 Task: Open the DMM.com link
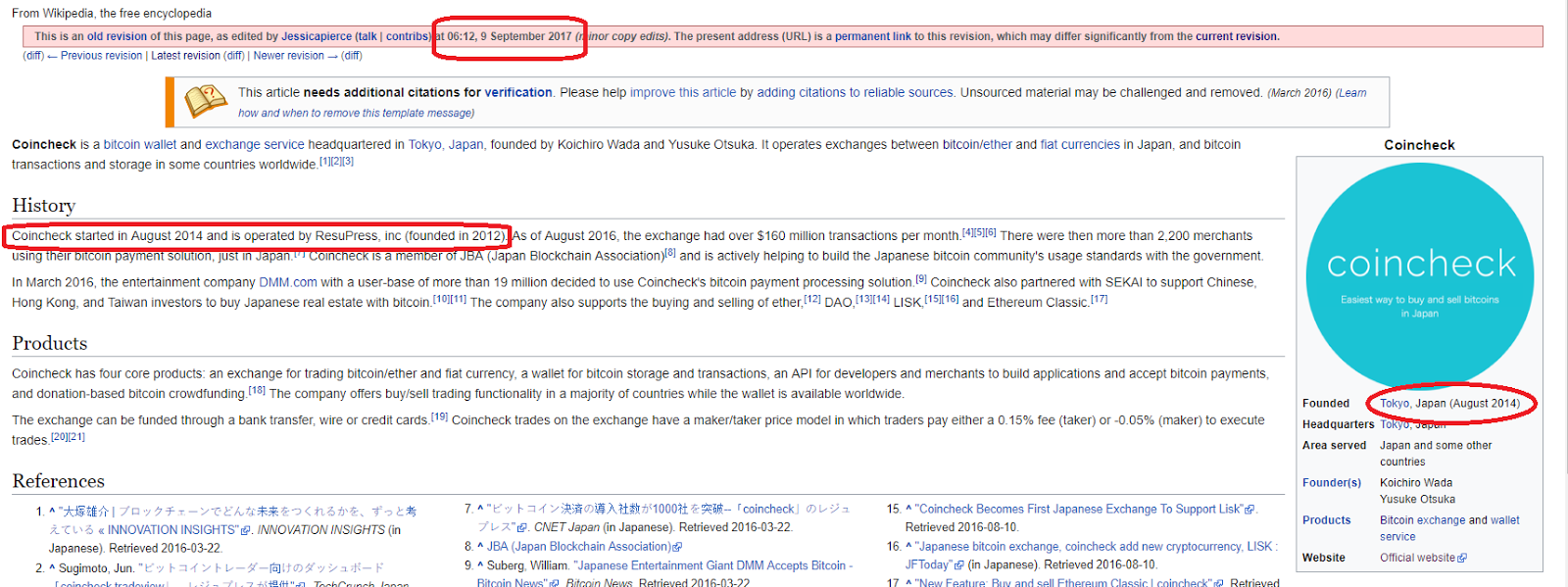point(288,282)
